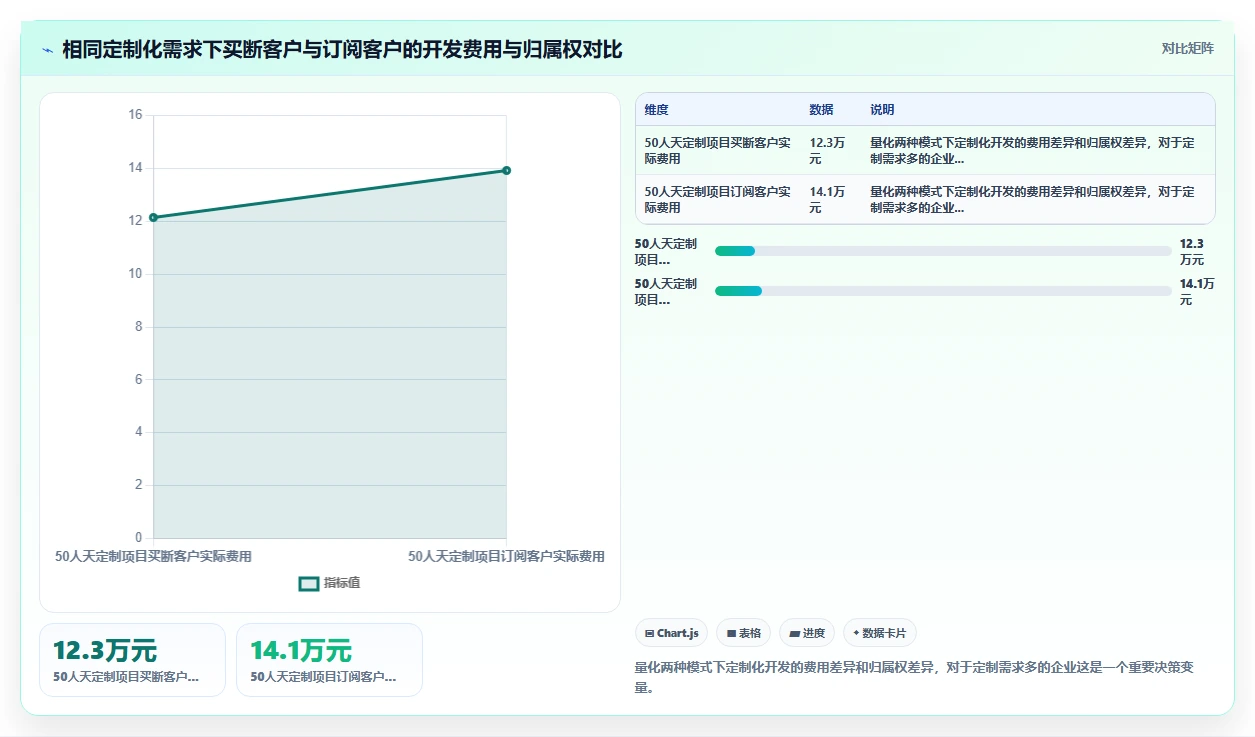Screen dimensions: 1255x737
Task: Click table cell 50人天定制项目订阅客户实际费用
Action: [718, 199]
